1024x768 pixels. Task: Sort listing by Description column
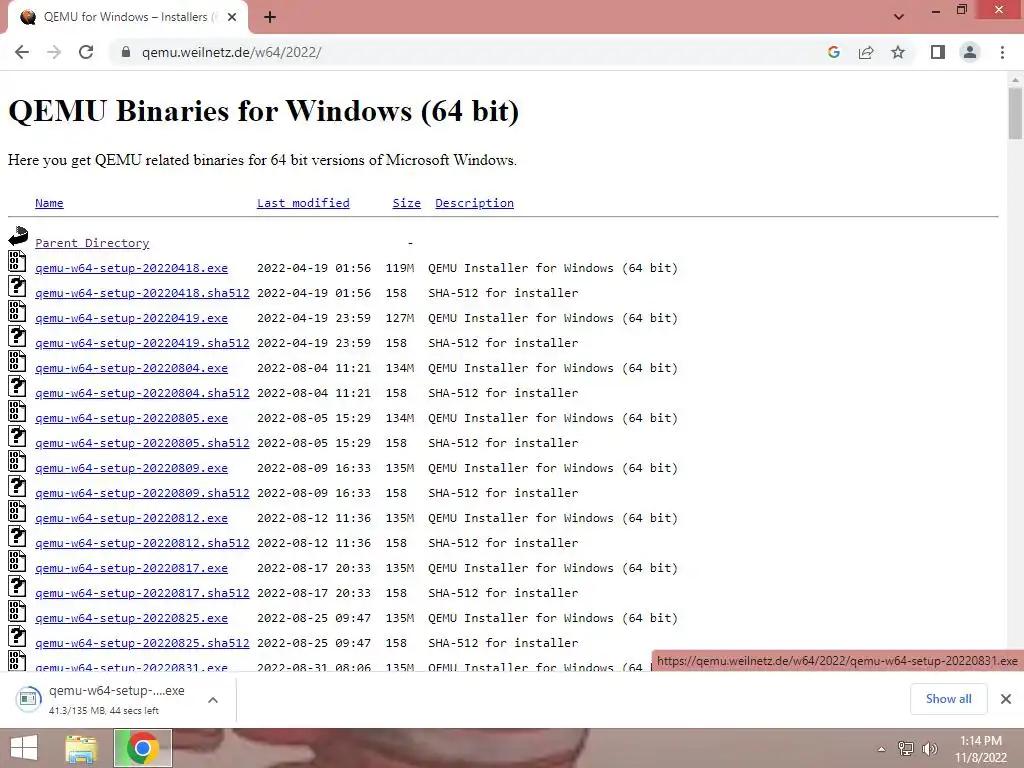(x=474, y=203)
